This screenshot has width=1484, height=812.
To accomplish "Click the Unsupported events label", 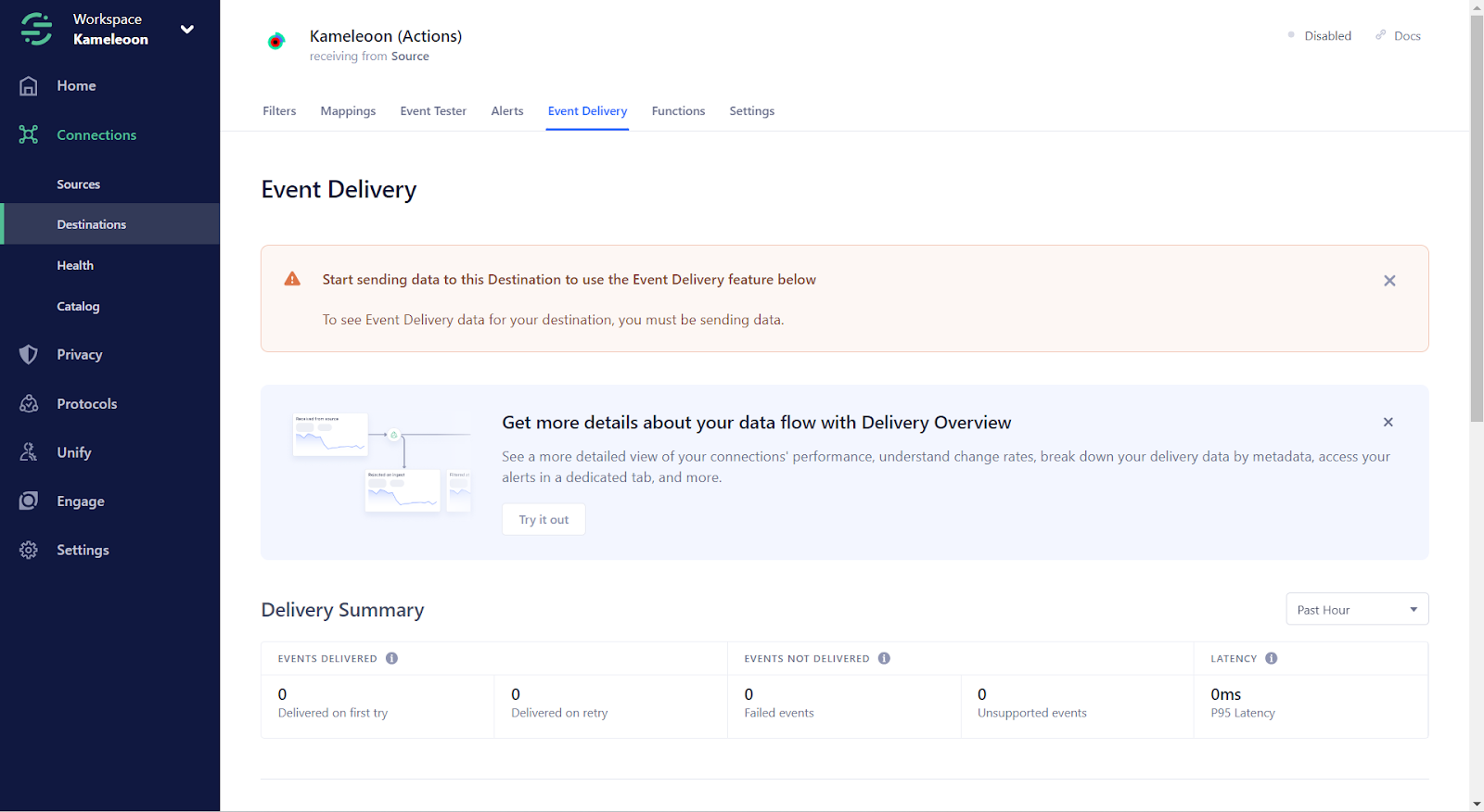I will [1032, 714].
